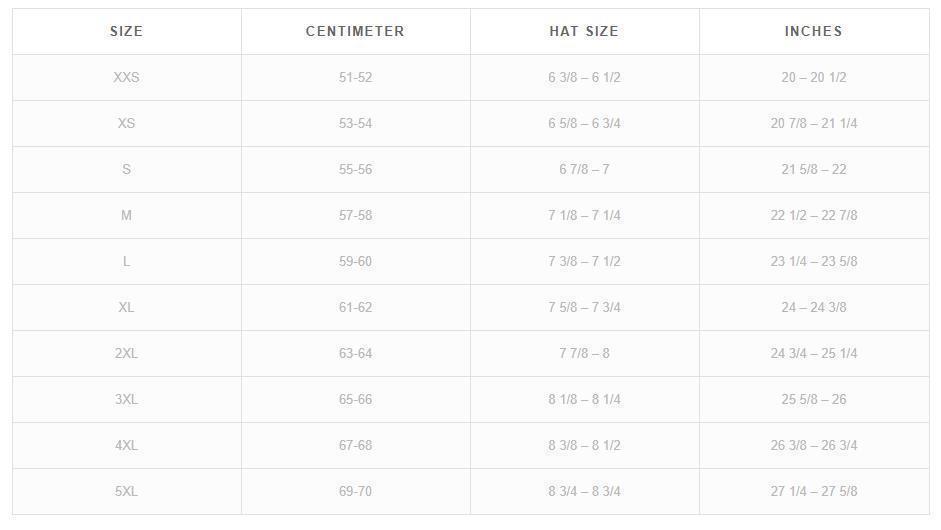
Task: Click the 7 7/8 – 8 hat size
Action: 584,353
